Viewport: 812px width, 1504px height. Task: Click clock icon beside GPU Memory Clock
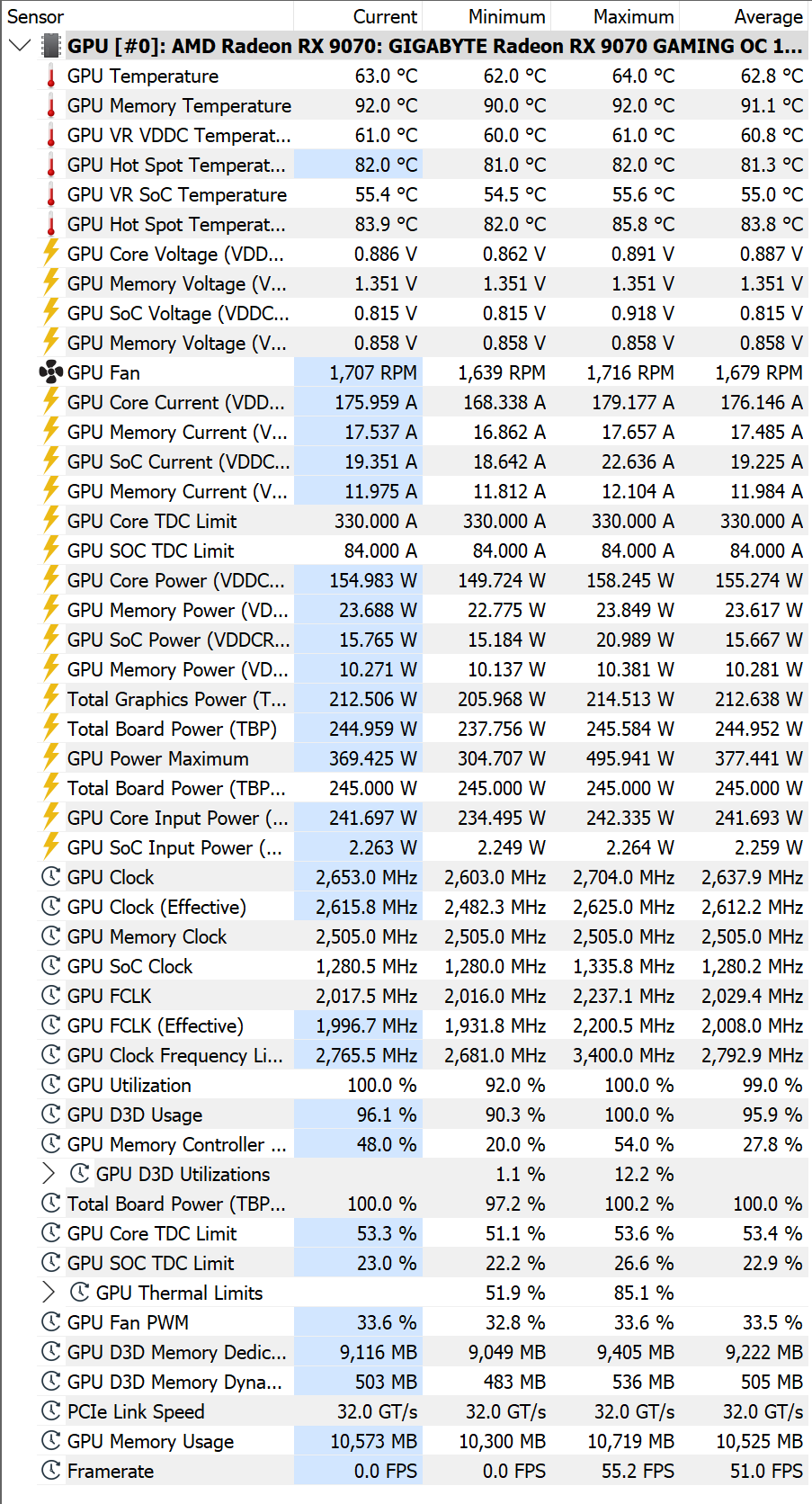51,936
